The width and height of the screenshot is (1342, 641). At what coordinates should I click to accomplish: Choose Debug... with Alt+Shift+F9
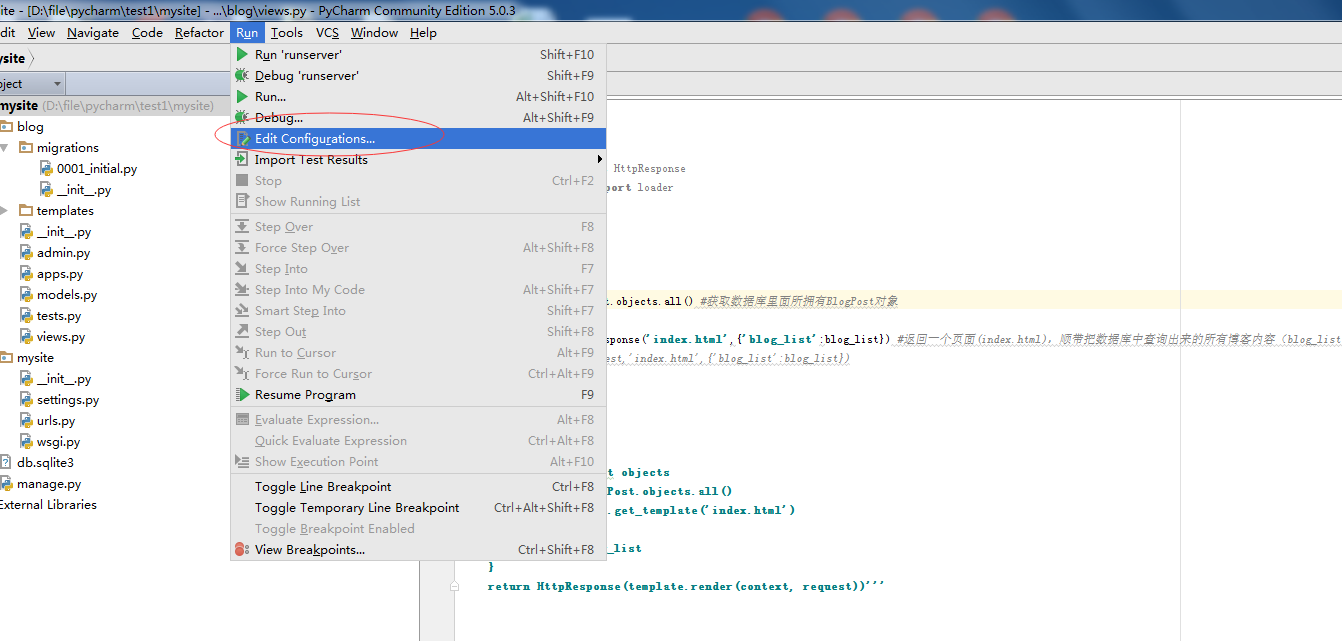418,118
